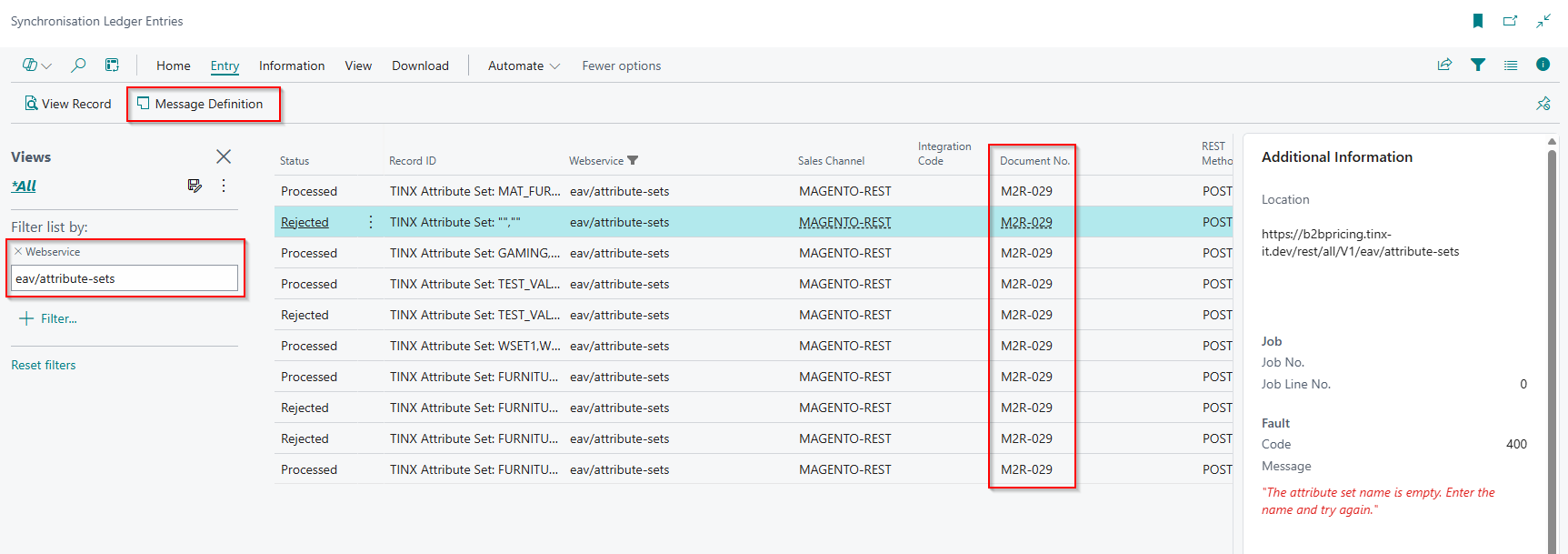1568x554 pixels.
Task: Click the search magnifier icon
Action: pyautogui.click(x=78, y=65)
